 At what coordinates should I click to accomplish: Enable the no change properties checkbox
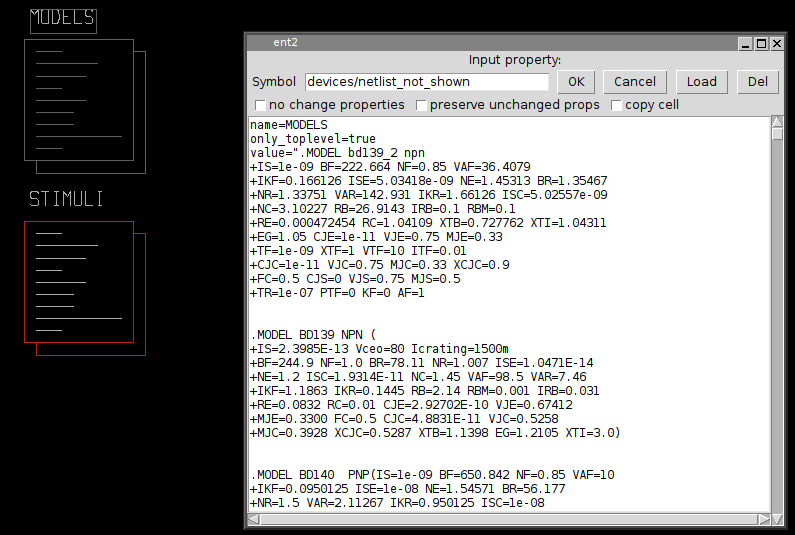[261, 105]
